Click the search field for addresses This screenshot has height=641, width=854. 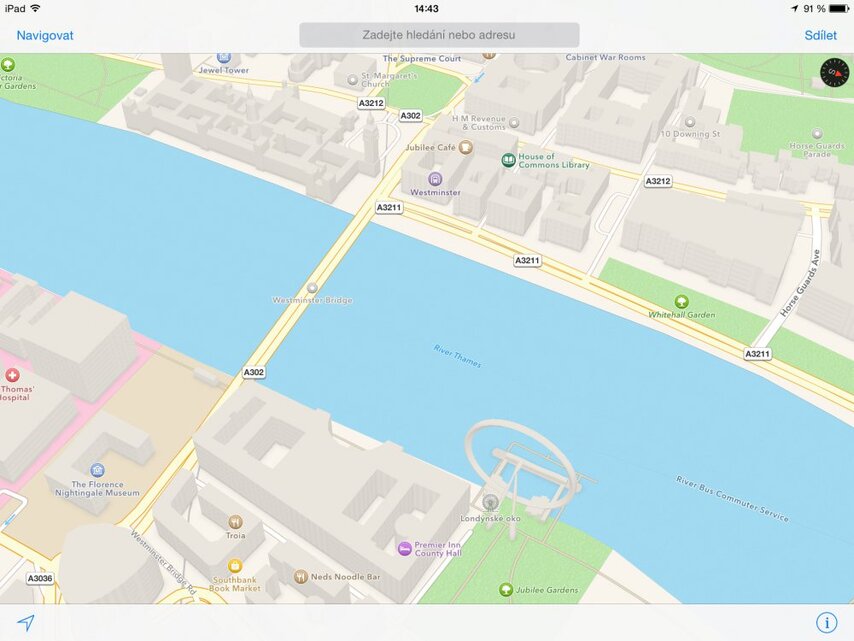(438, 35)
